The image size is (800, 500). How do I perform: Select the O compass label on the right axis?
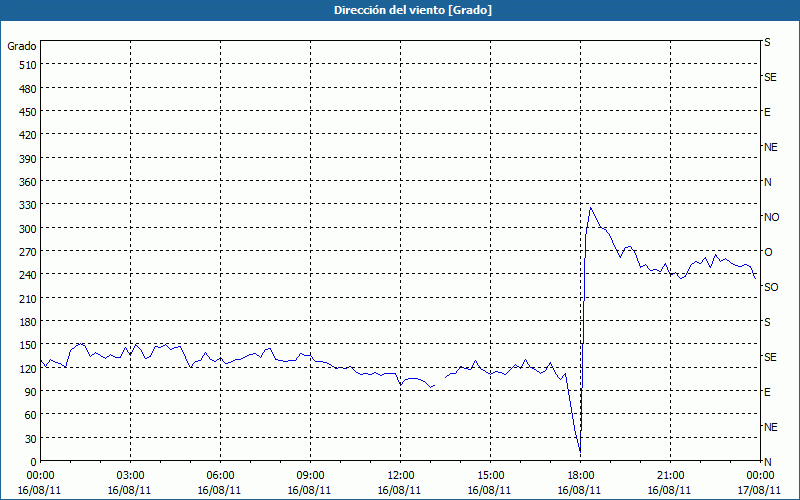point(768,252)
